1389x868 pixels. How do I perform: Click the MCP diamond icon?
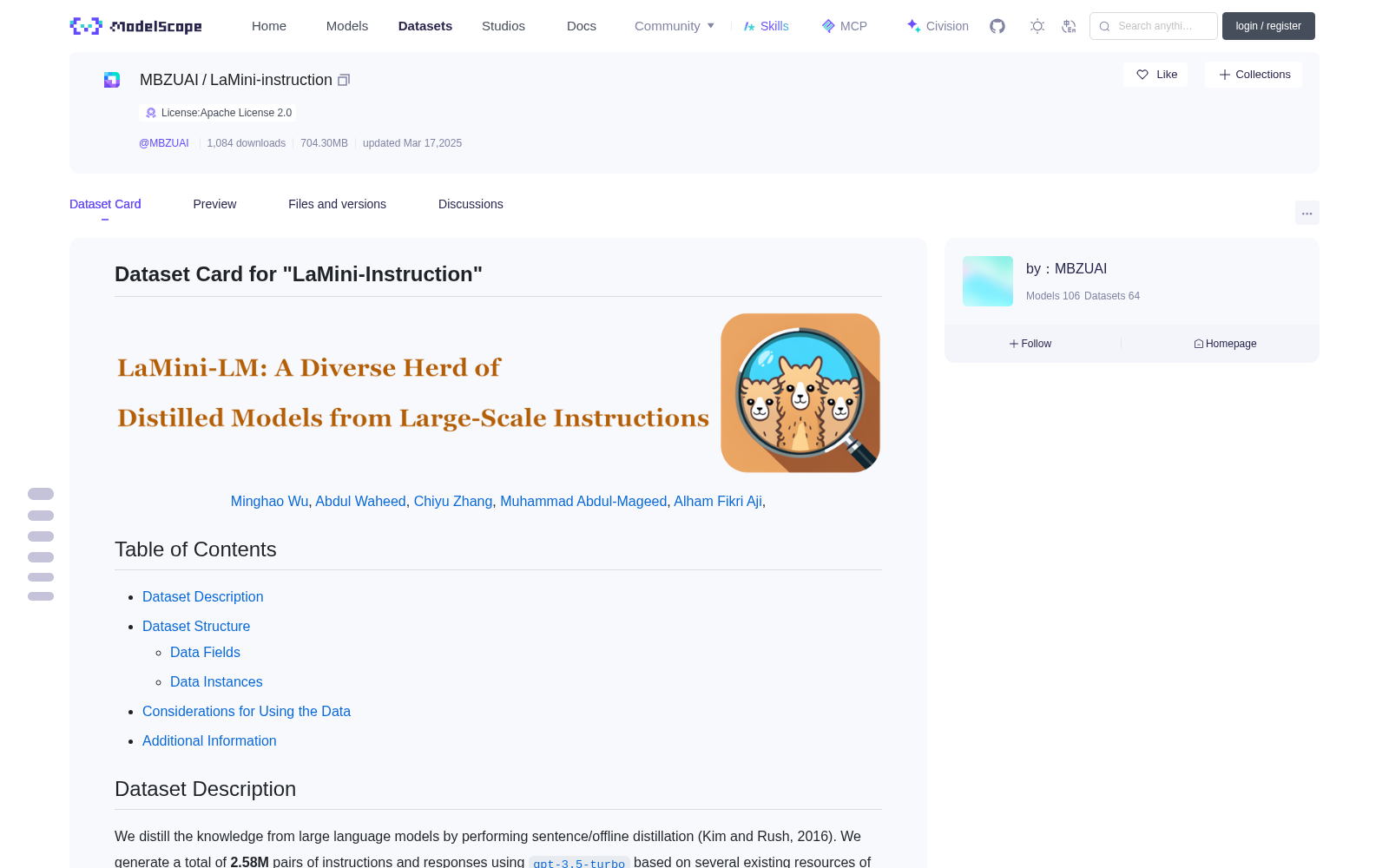click(828, 26)
